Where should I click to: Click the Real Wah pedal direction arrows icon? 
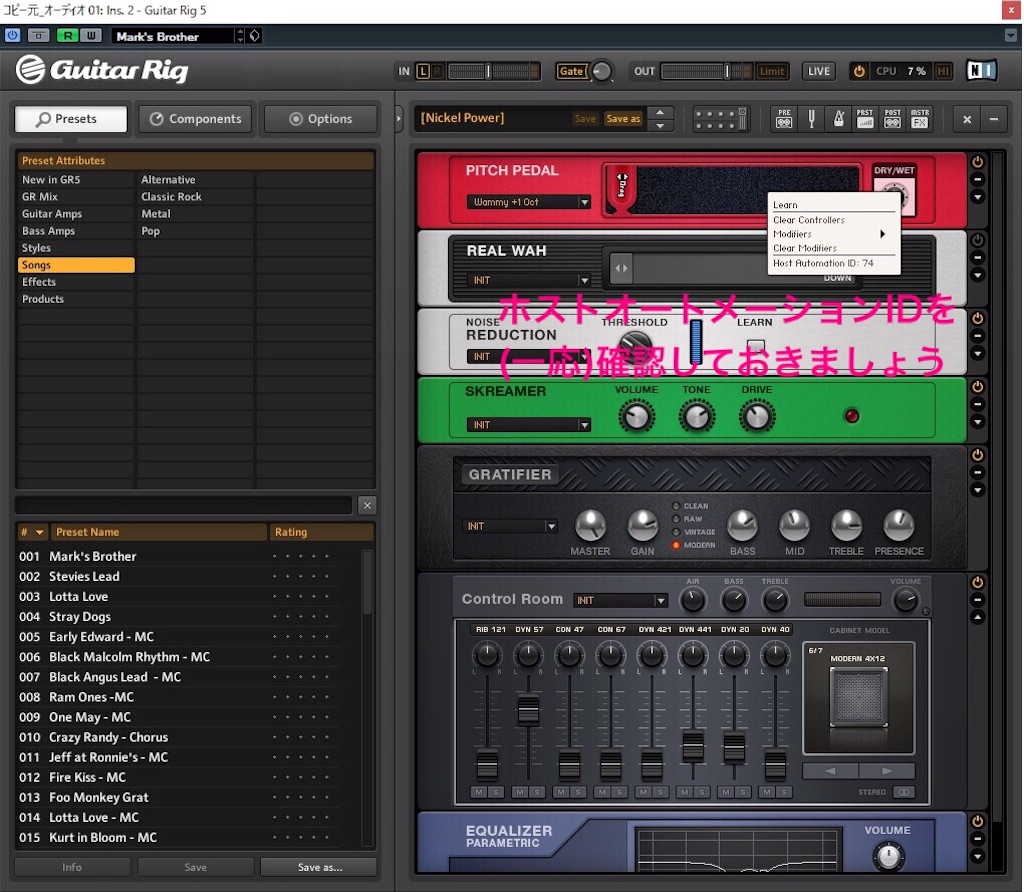(621, 268)
